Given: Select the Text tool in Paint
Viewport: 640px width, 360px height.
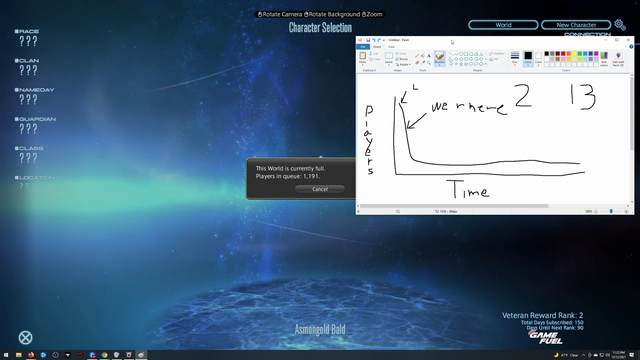Looking at the screenshot, I should [x=429, y=56].
